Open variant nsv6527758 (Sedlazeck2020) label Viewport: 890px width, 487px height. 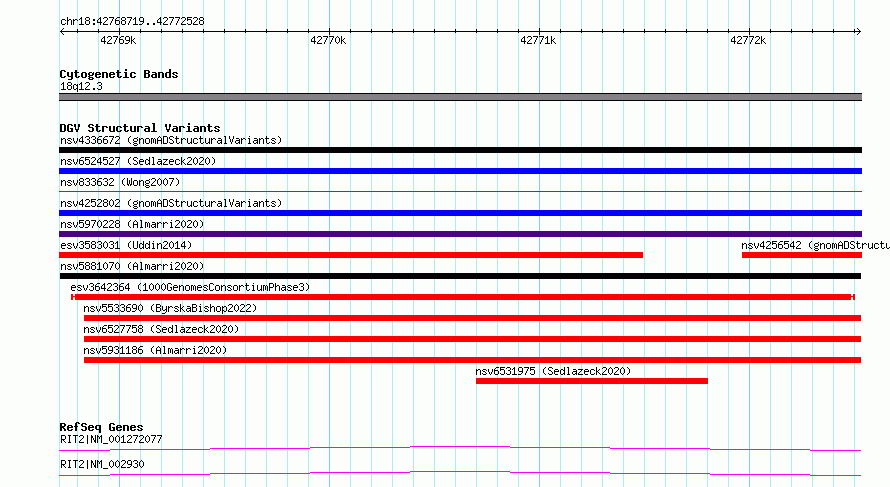tap(161, 329)
